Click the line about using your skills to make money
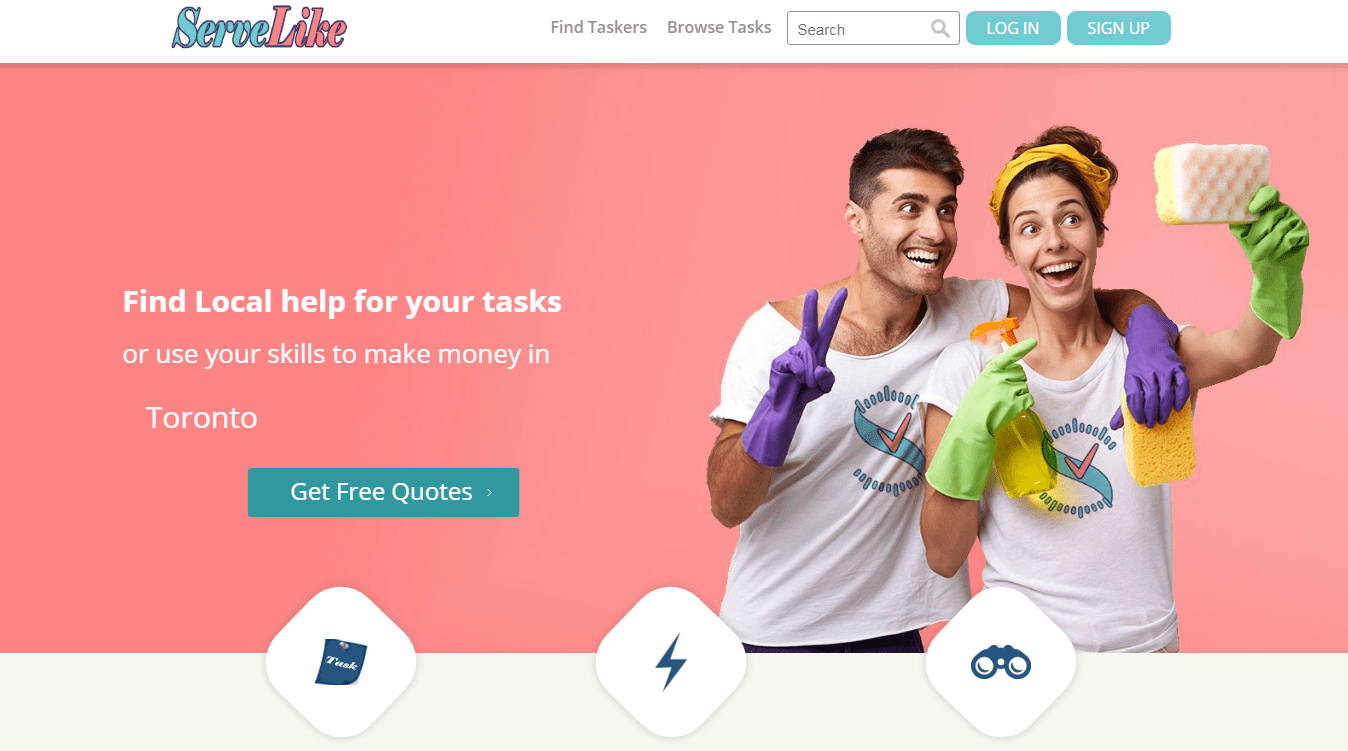Viewport: 1348px width, 751px height. click(336, 354)
